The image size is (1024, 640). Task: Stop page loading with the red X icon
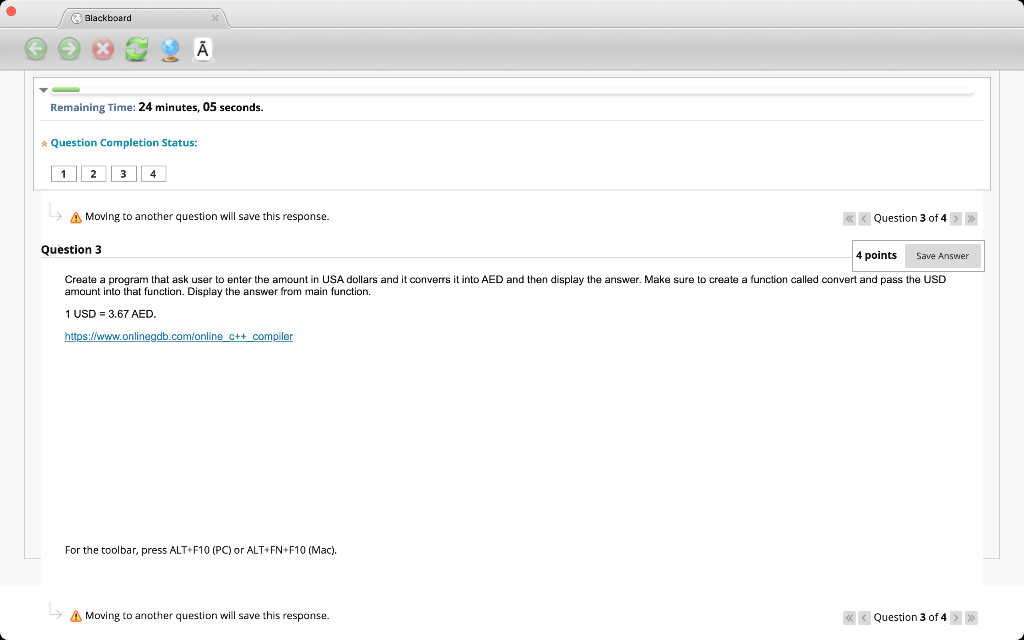[x=103, y=49]
